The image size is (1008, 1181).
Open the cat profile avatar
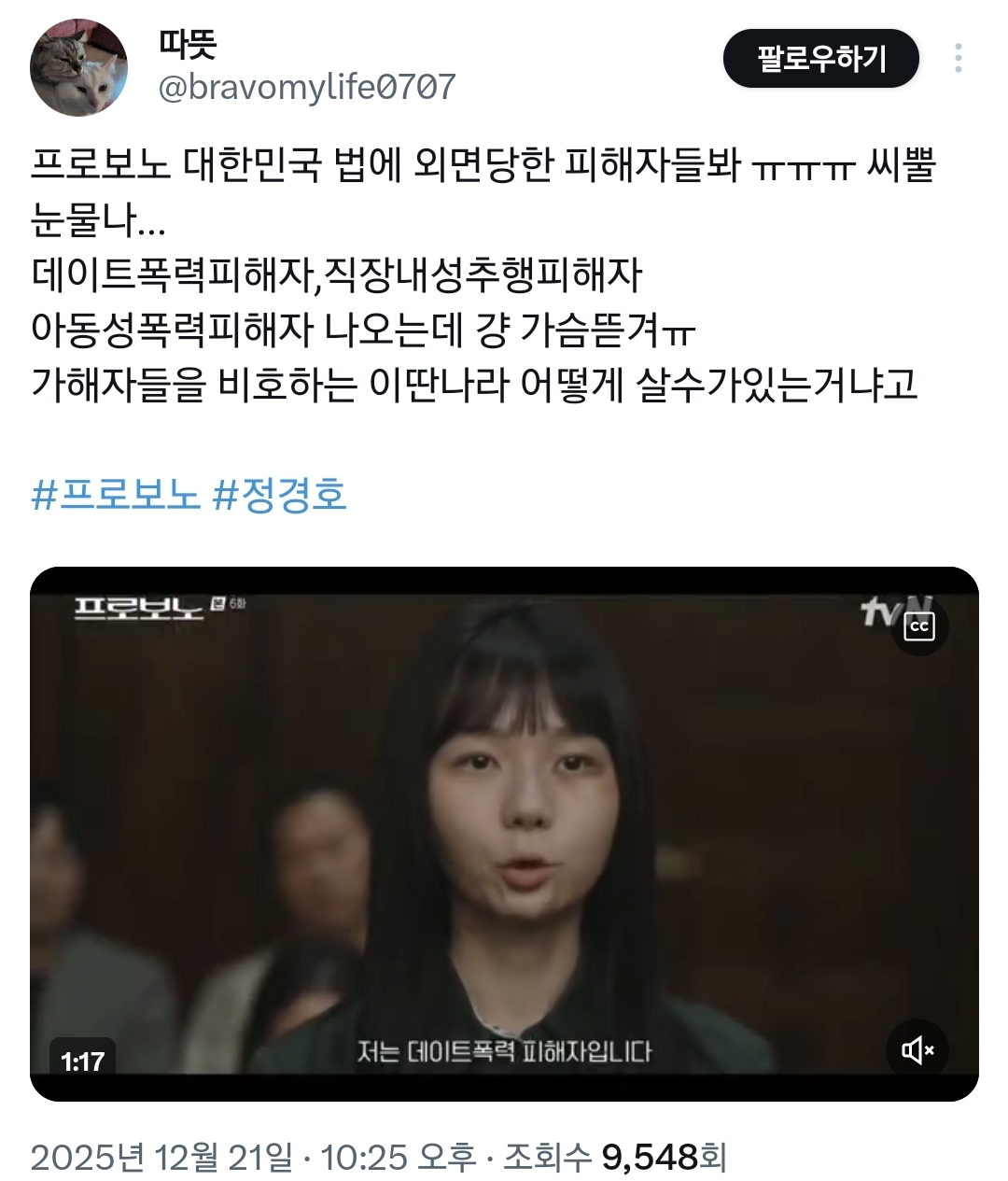78,67
